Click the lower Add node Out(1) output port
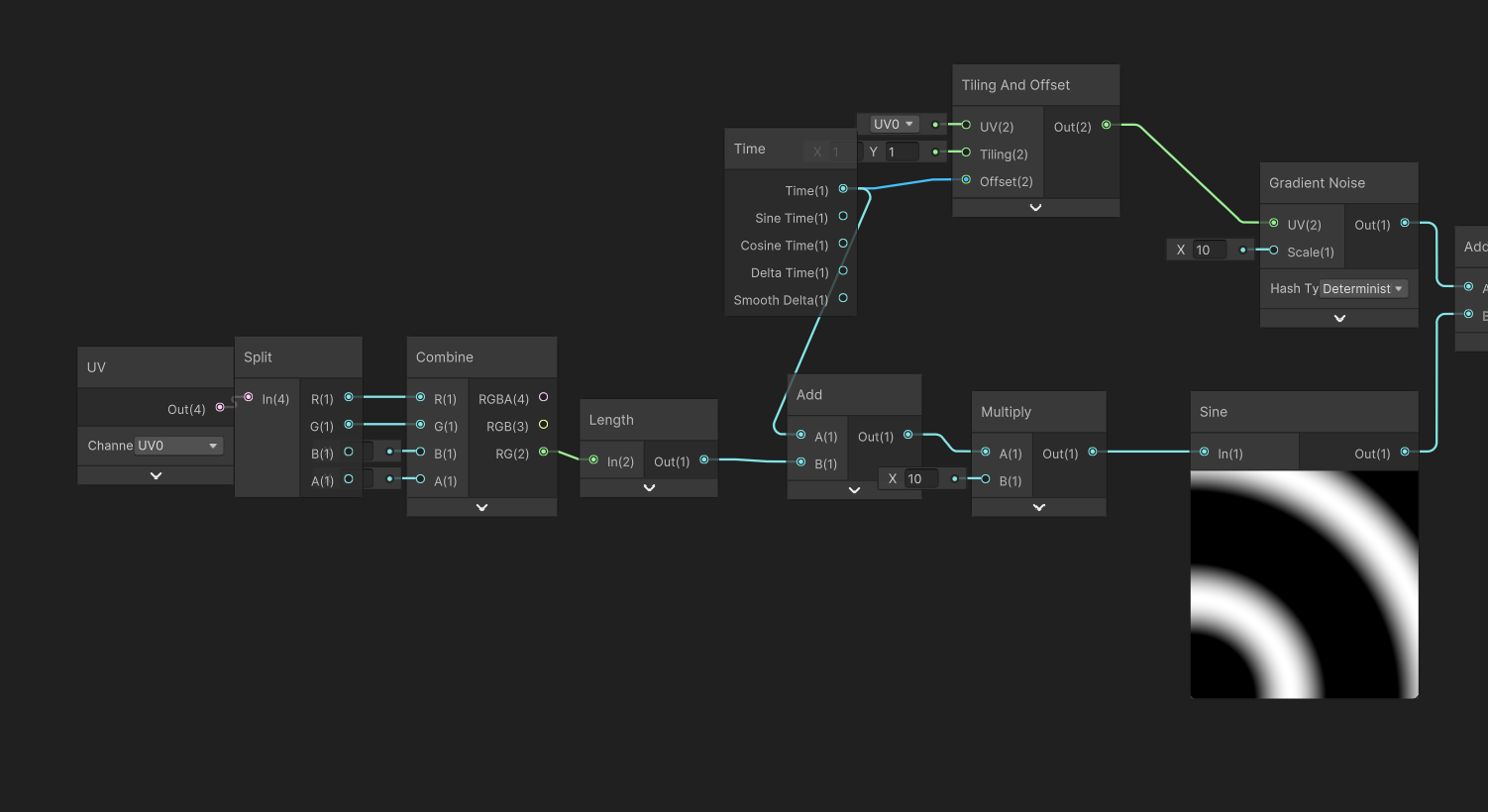The image size is (1488, 812). 908,435
